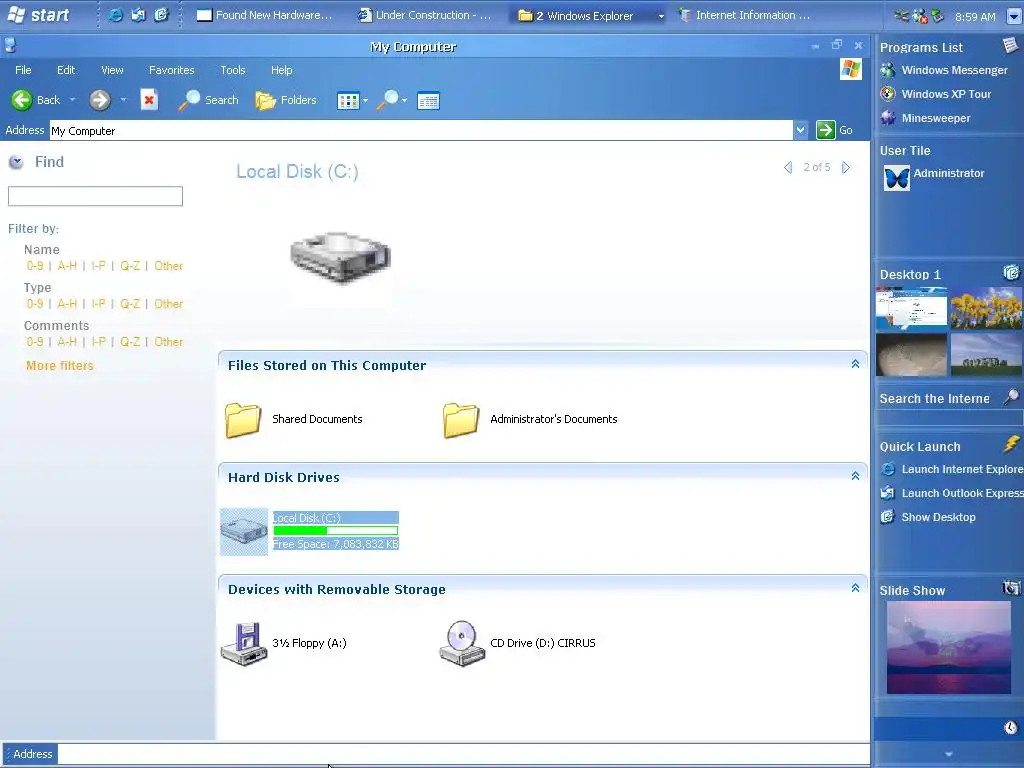Viewport: 1024px width, 768px height.
Task: Open the File menu
Action: pos(23,70)
